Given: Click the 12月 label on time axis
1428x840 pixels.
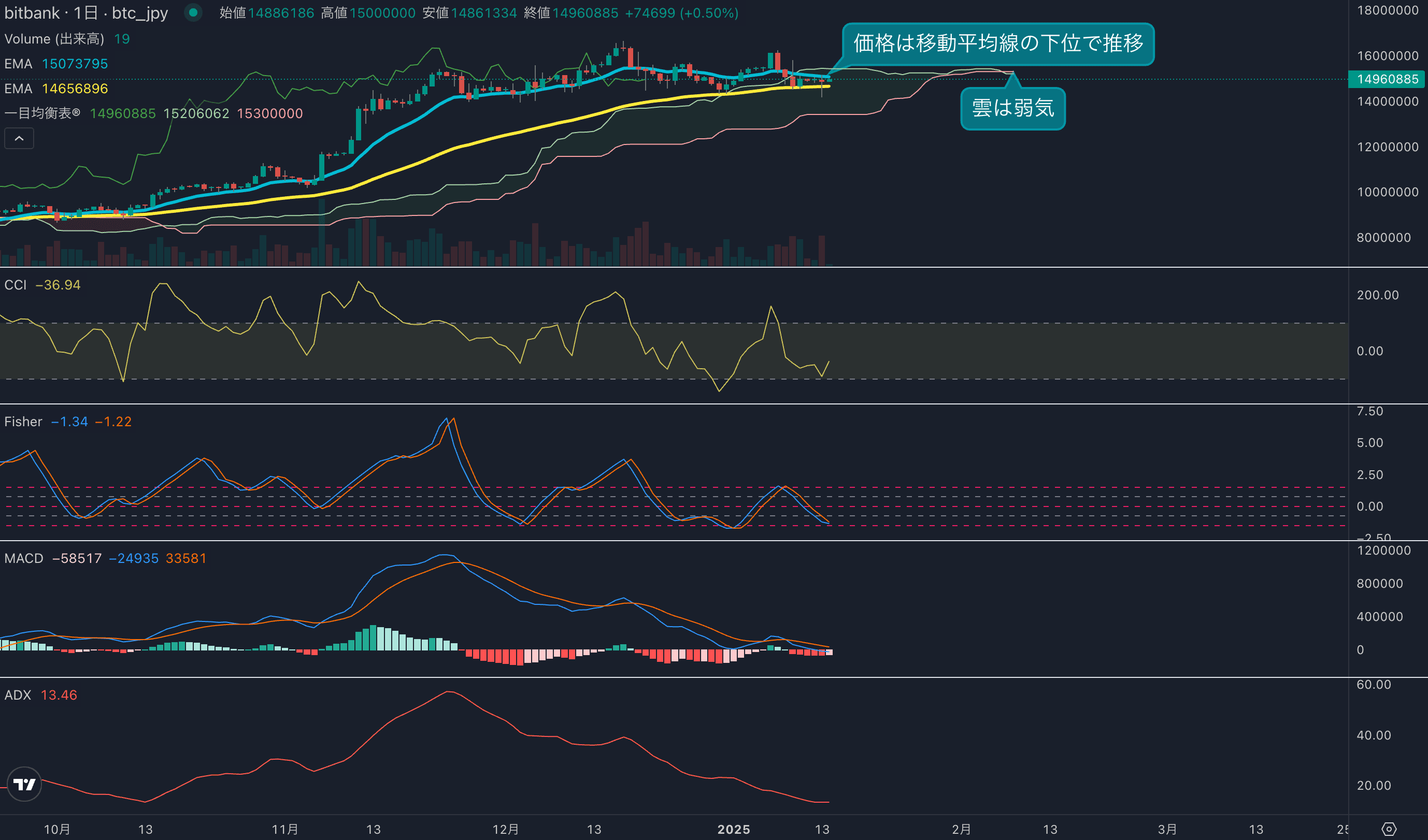Looking at the screenshot, I should 506,829.
